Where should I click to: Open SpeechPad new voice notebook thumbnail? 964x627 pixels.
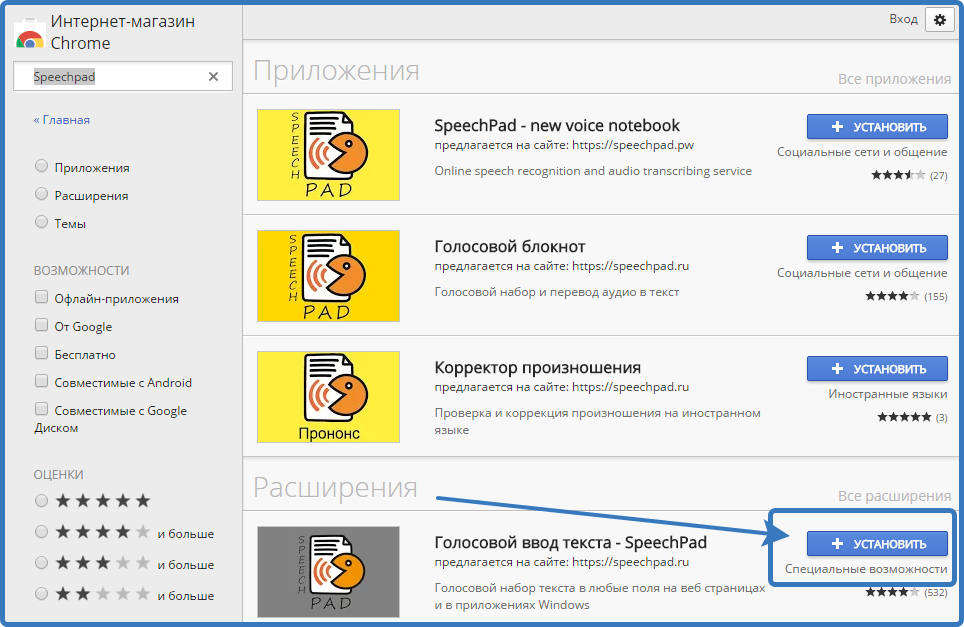(x=328, y=154)
